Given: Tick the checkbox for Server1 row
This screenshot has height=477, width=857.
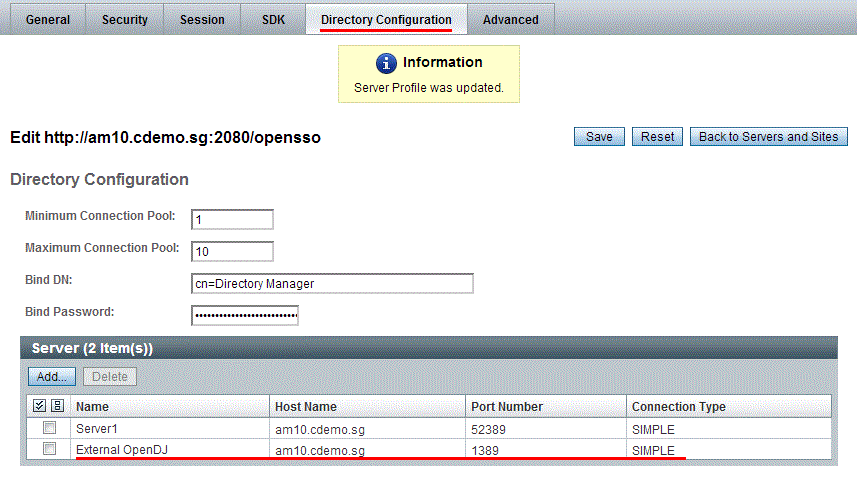Looking at the screenshot, I should 49,428.
